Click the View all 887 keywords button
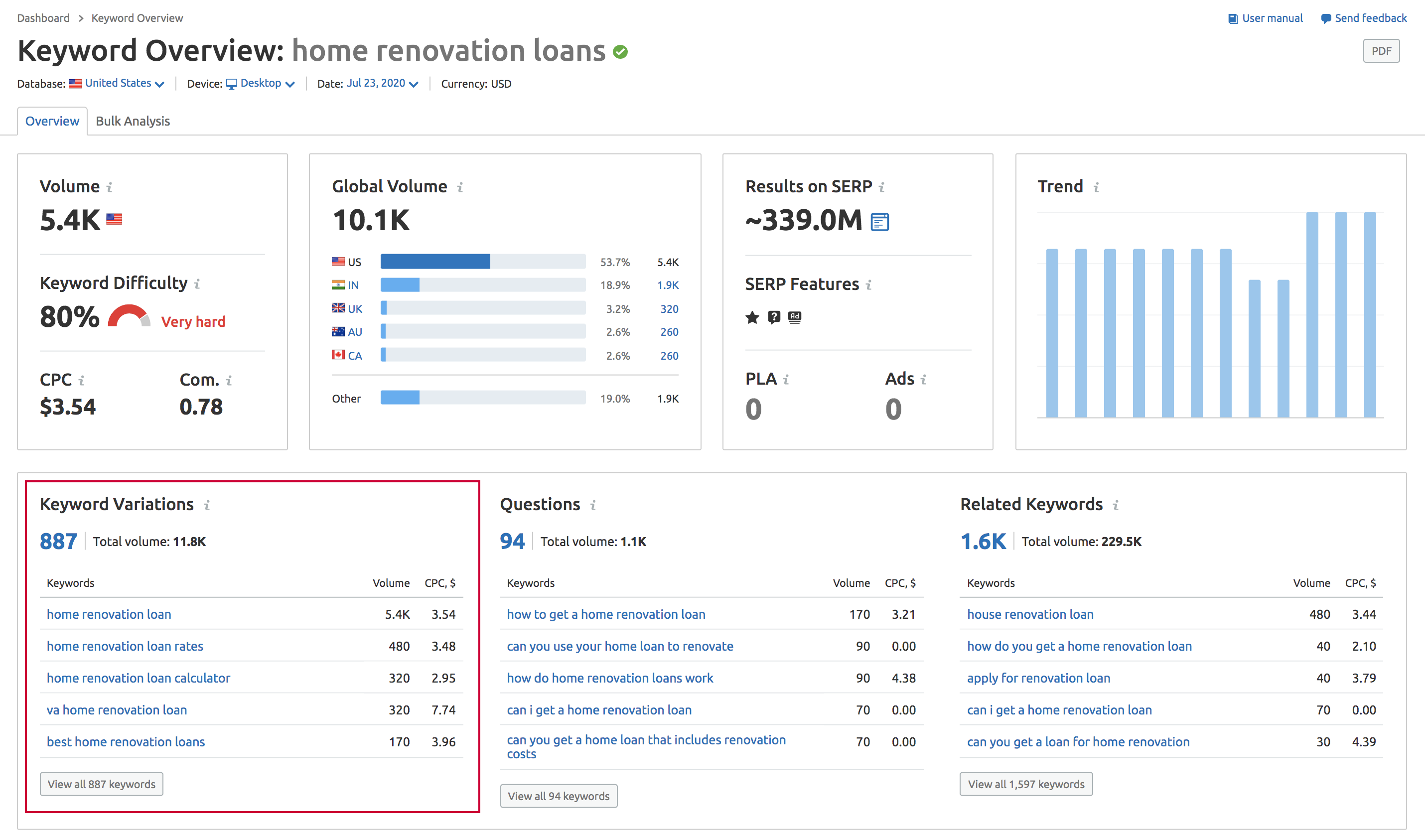Screen dimensions: 1425x840 click(101, 784)
